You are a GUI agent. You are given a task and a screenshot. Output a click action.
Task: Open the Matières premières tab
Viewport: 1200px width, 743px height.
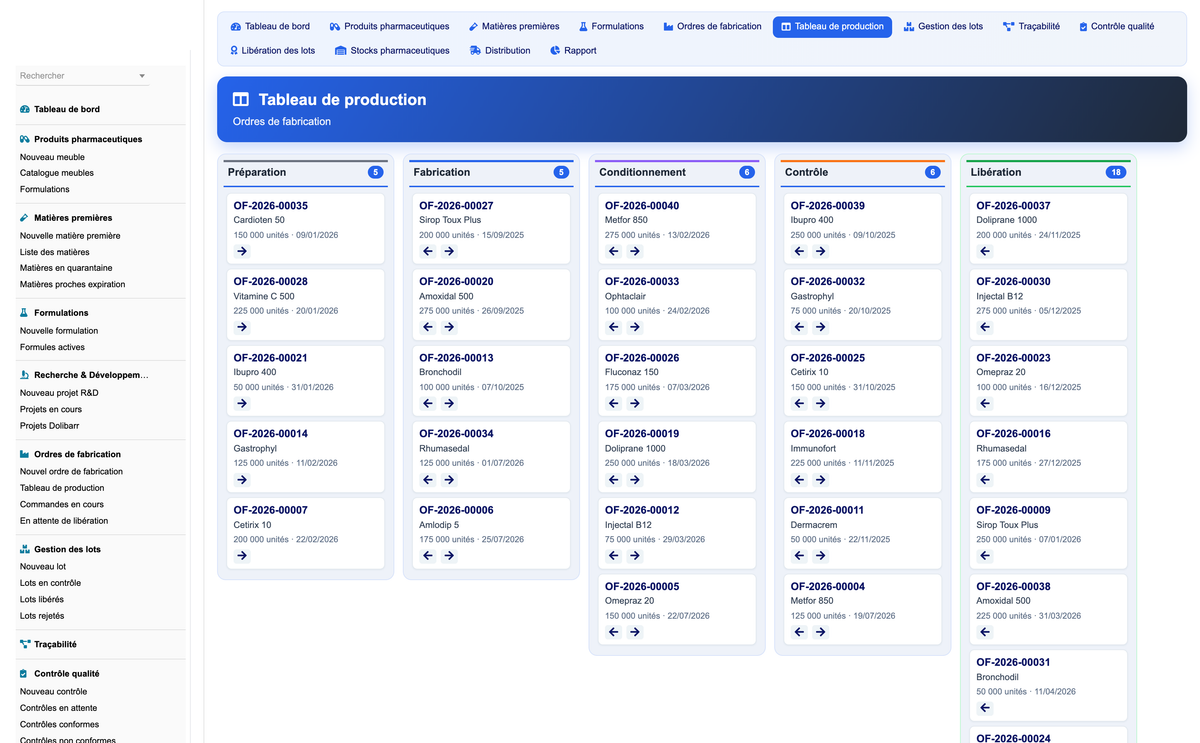click(513, 27)
